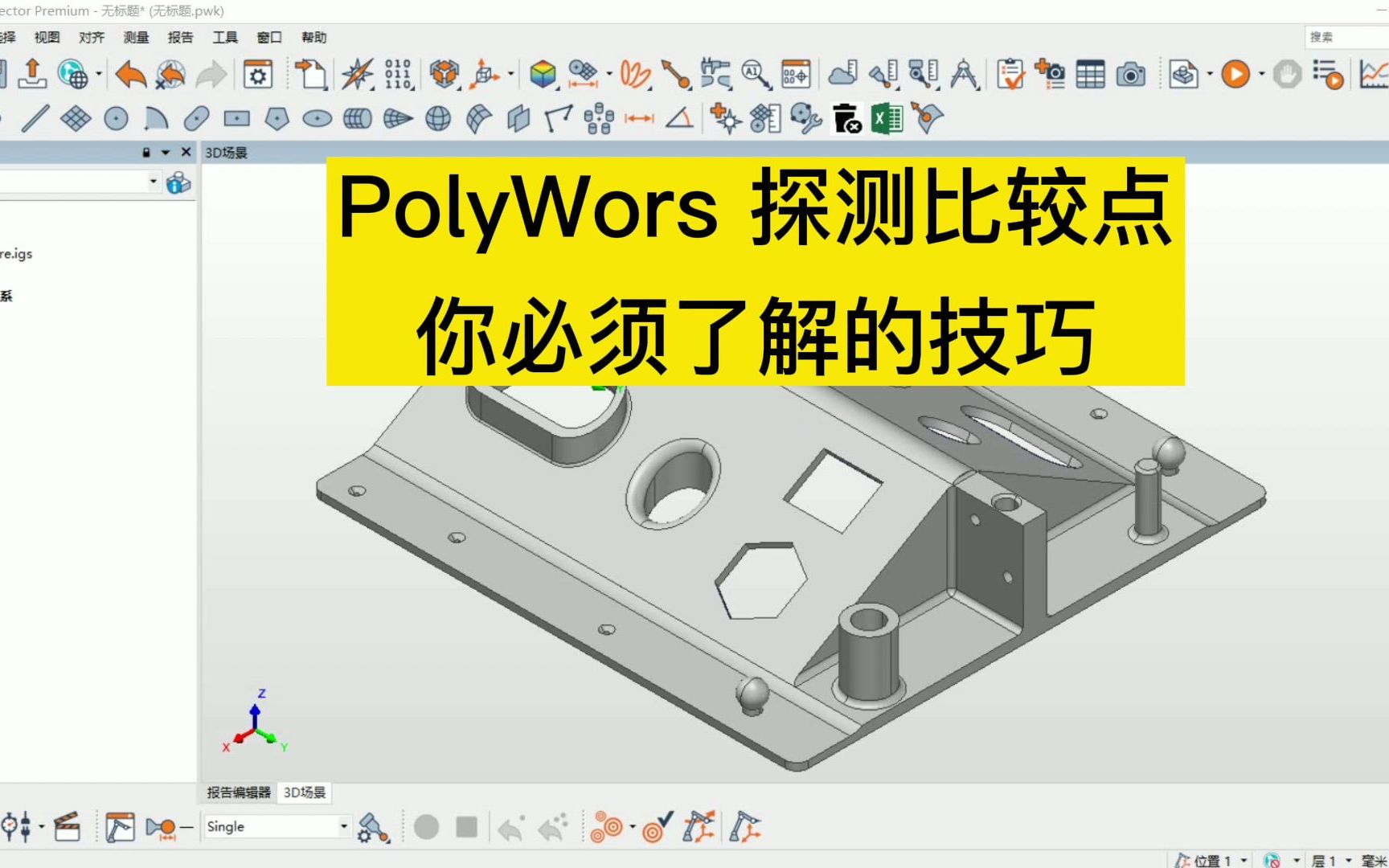Close the left tree panel
The image size is (1389, 868).
pos(186,152)
